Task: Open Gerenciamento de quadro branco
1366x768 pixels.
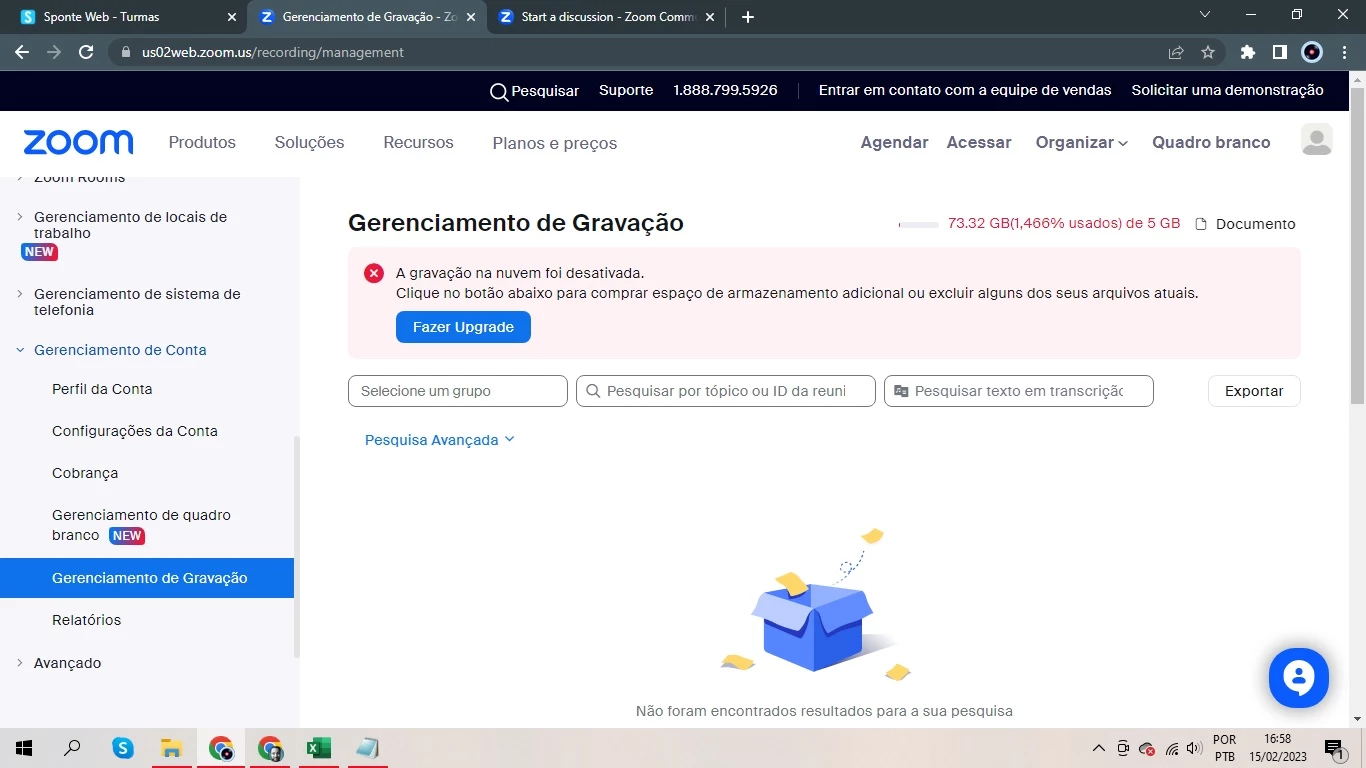Action: [141, 525]
